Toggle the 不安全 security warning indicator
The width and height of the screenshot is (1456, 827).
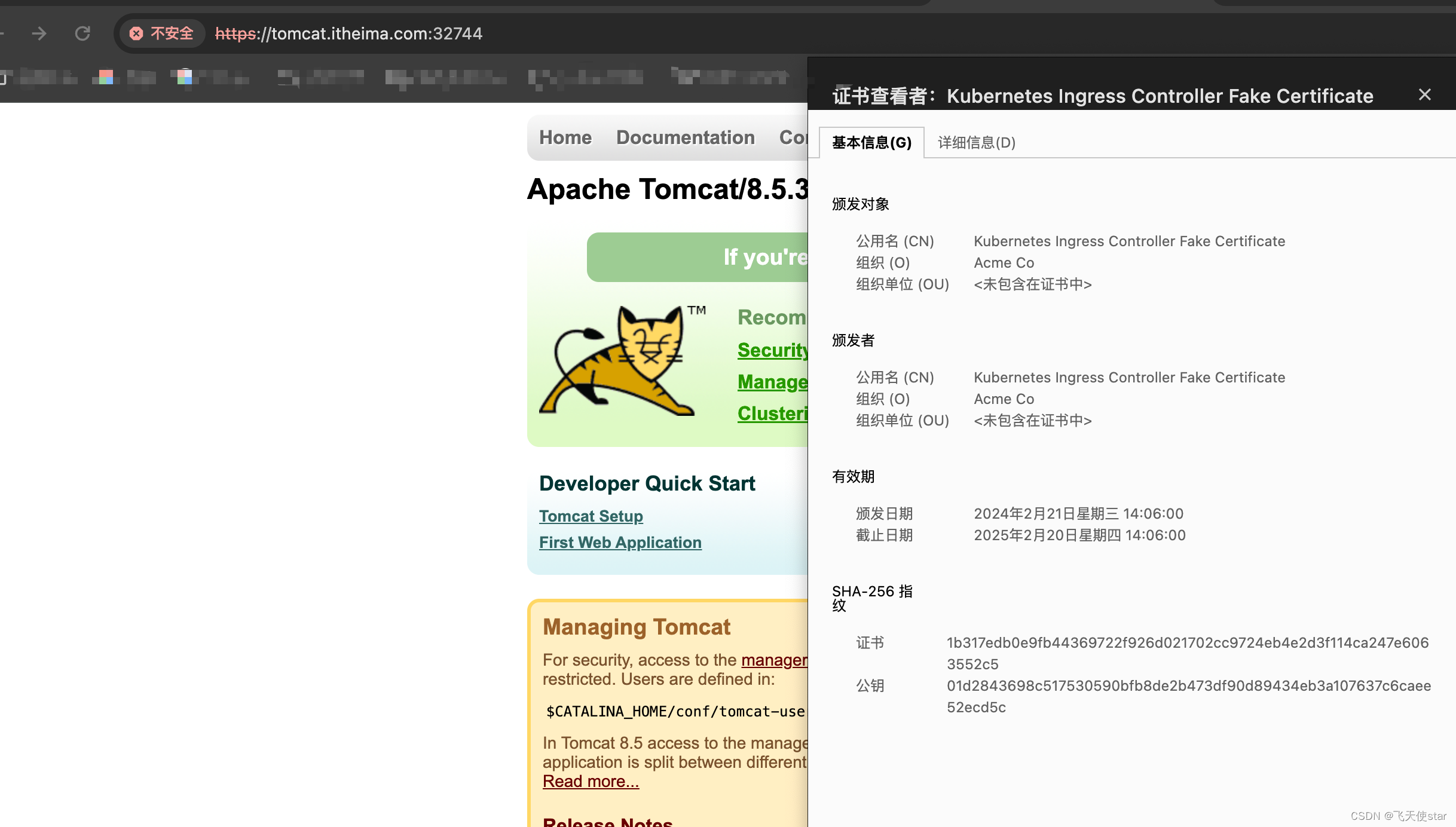pos(160,33)
